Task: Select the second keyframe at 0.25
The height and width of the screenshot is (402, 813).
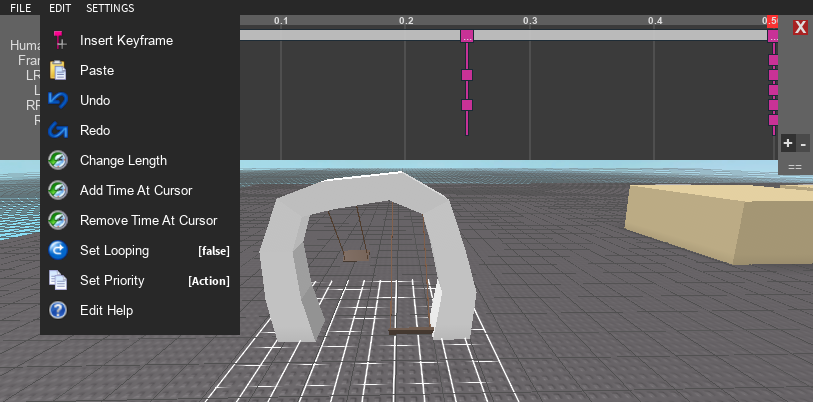Action: pos(467,75)
